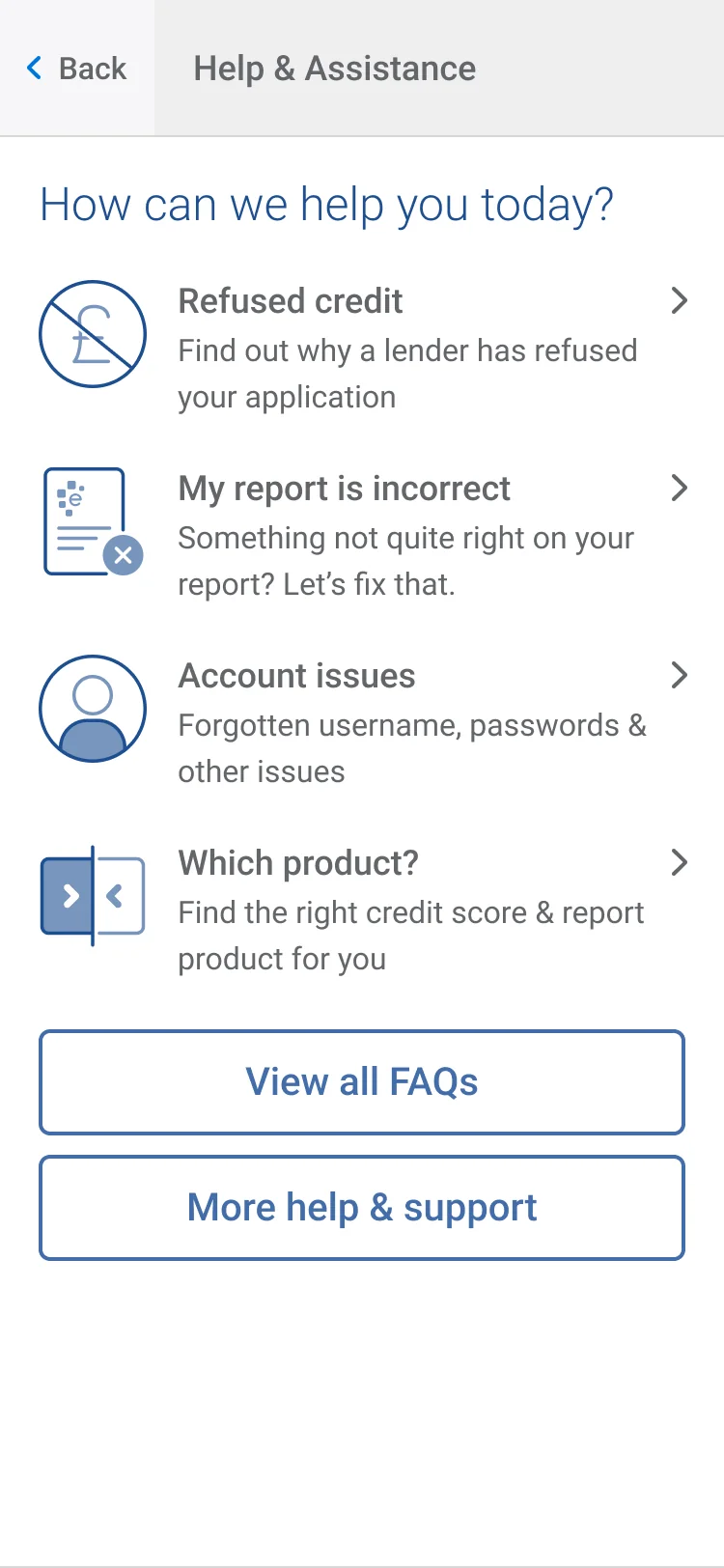Screen dimensions: 724x1568
Task: Expand the Refused credit chevron
Action: point(679,301)
